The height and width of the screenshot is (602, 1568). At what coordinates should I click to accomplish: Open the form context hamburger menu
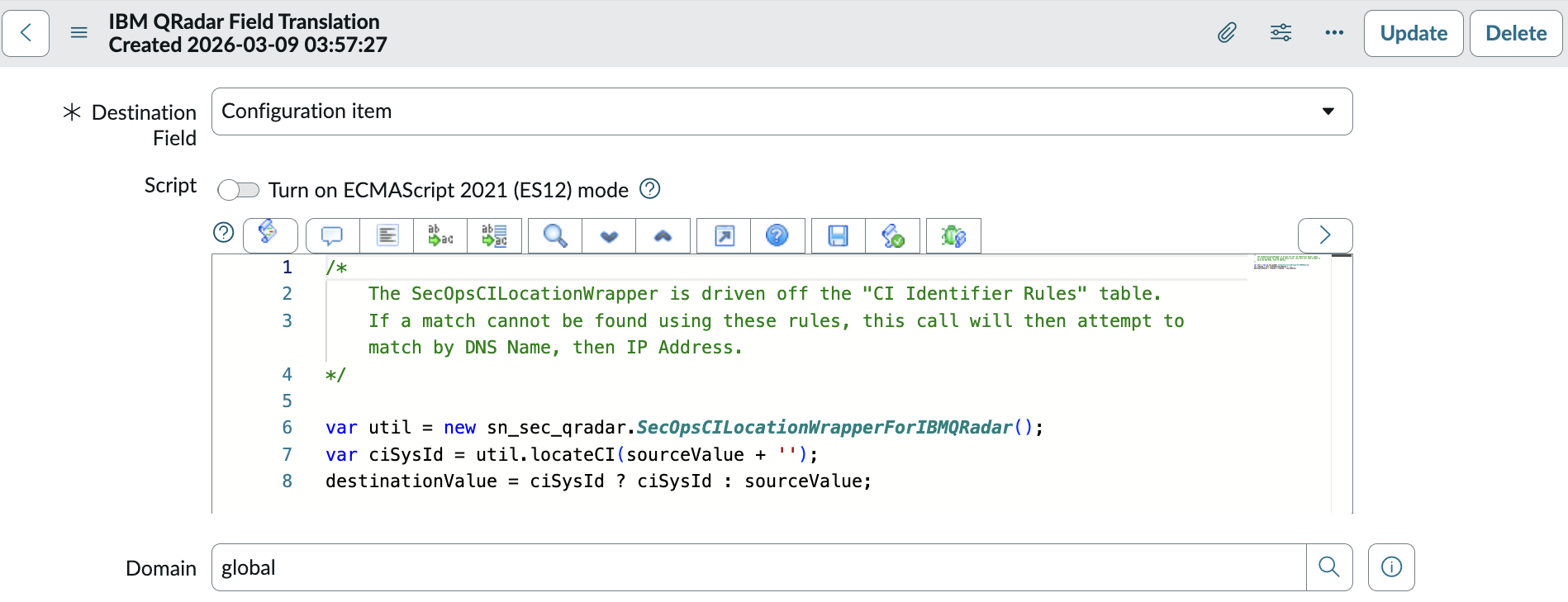[x=79, y=33]
